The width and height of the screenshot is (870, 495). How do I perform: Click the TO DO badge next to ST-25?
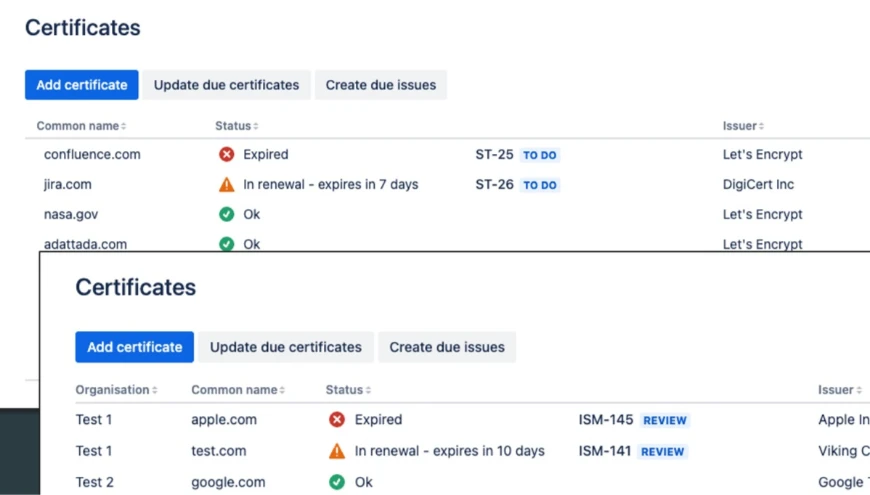[540, 155]
